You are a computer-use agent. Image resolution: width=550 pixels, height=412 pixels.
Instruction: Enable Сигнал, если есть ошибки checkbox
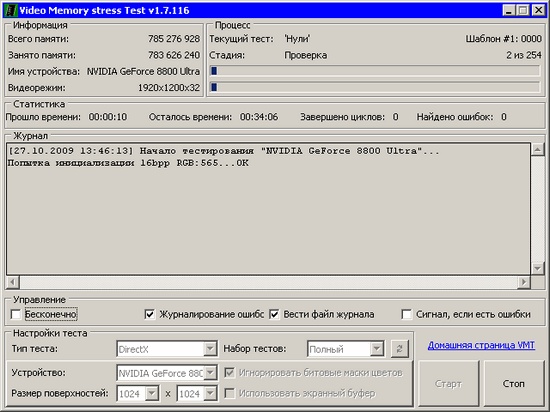tap(407, 314)
